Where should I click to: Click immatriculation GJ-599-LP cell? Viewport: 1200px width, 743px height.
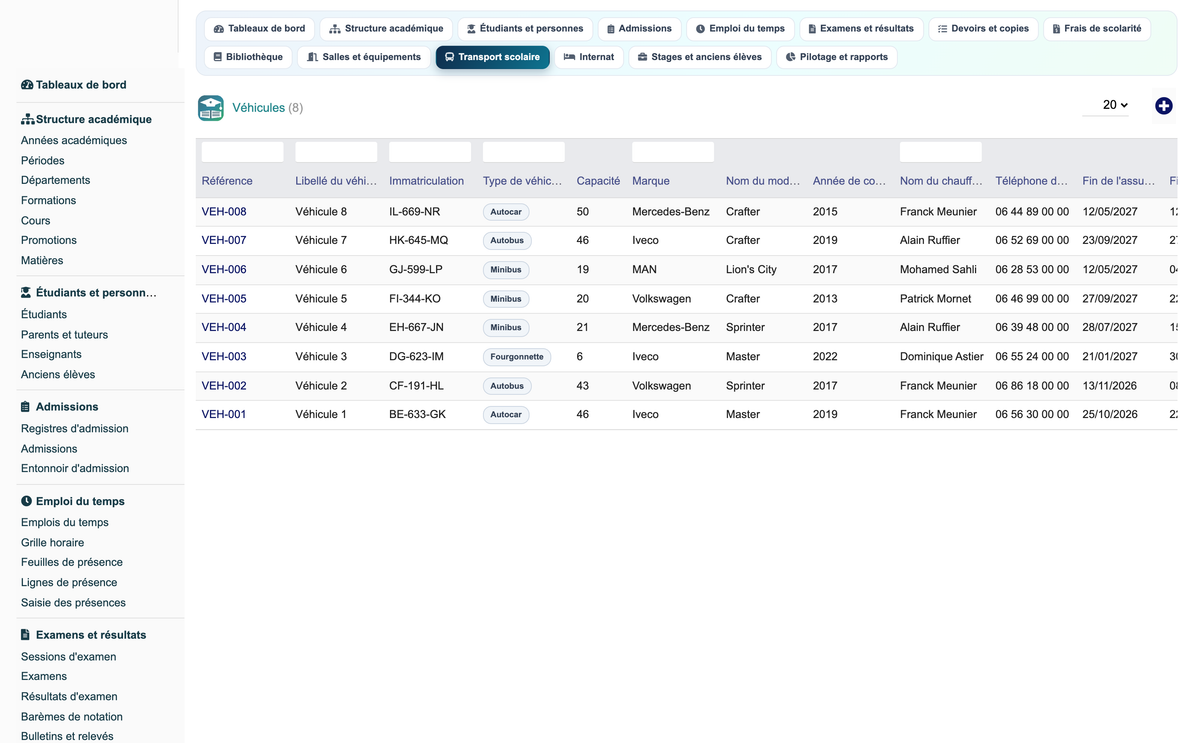point(416,269)
